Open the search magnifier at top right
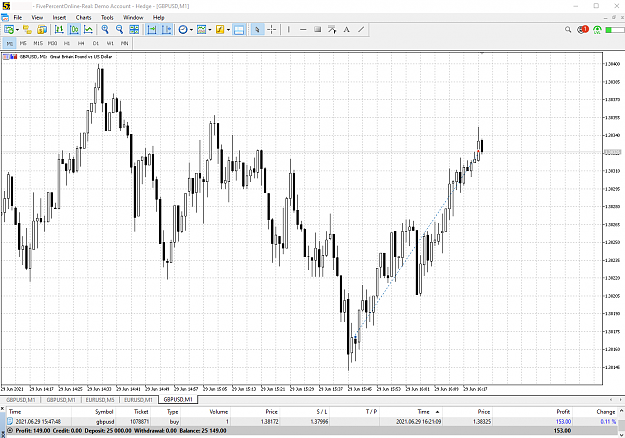Viewport: 625px width, 438px height. [568, 29]
